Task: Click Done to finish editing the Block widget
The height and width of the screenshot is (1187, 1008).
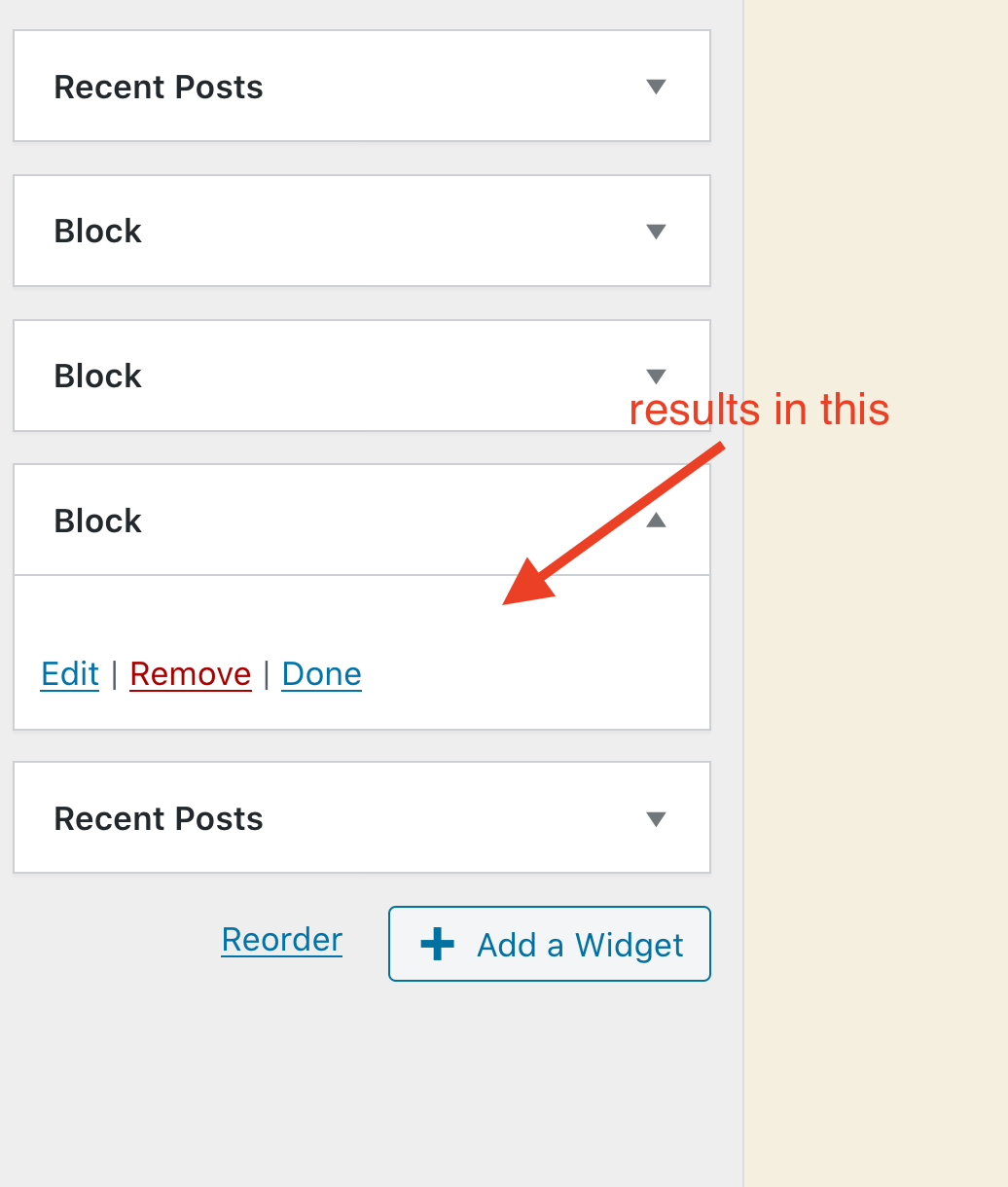Action: coord(321,673)
